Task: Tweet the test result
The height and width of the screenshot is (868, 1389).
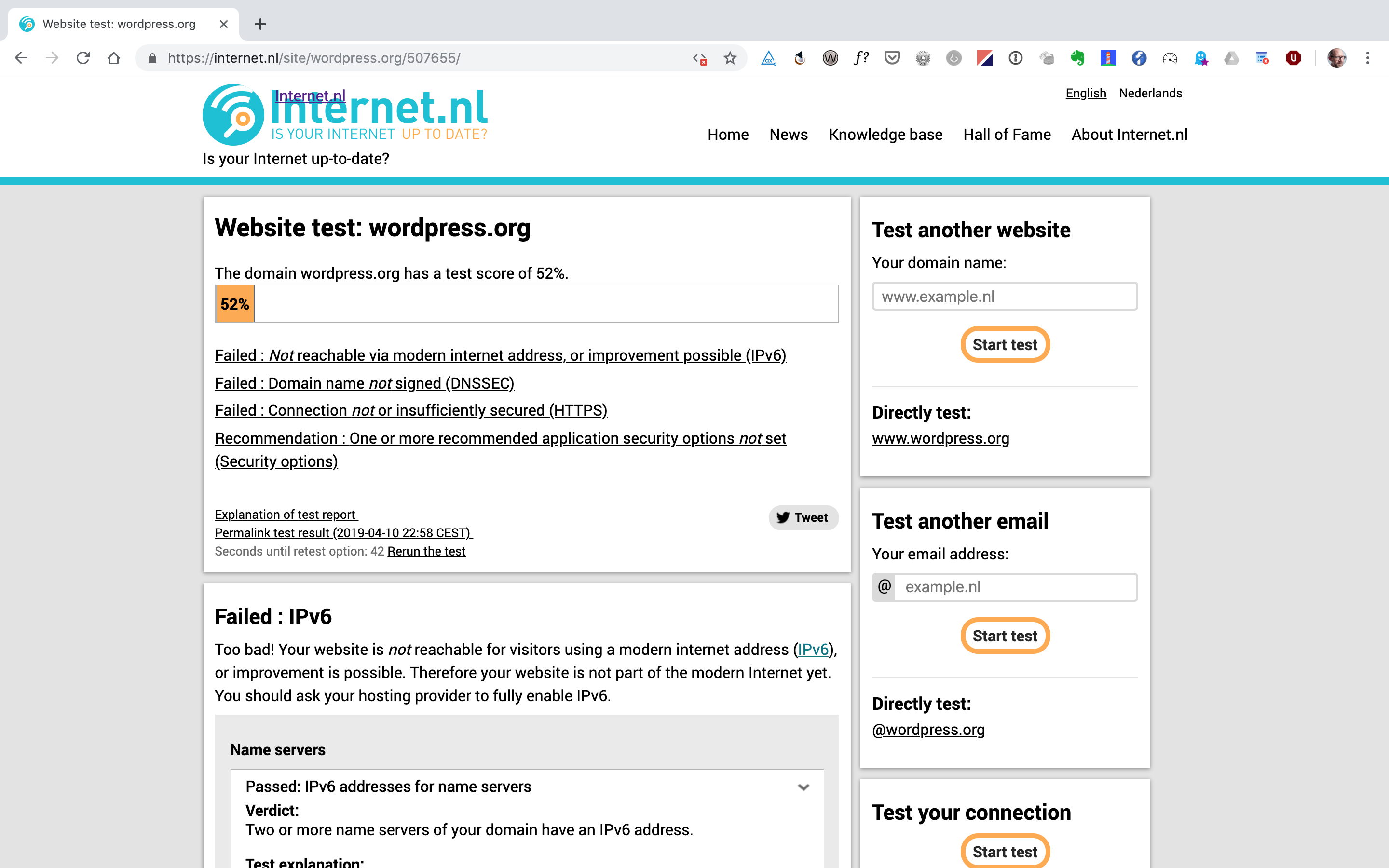Action: [x=803, y=517]
